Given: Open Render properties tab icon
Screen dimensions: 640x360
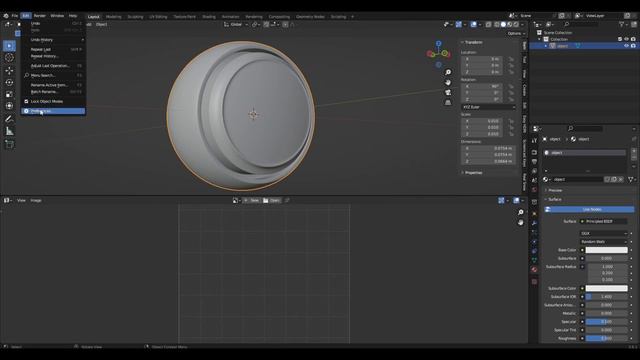Looking at the screenshot, I should pos(534,152).
